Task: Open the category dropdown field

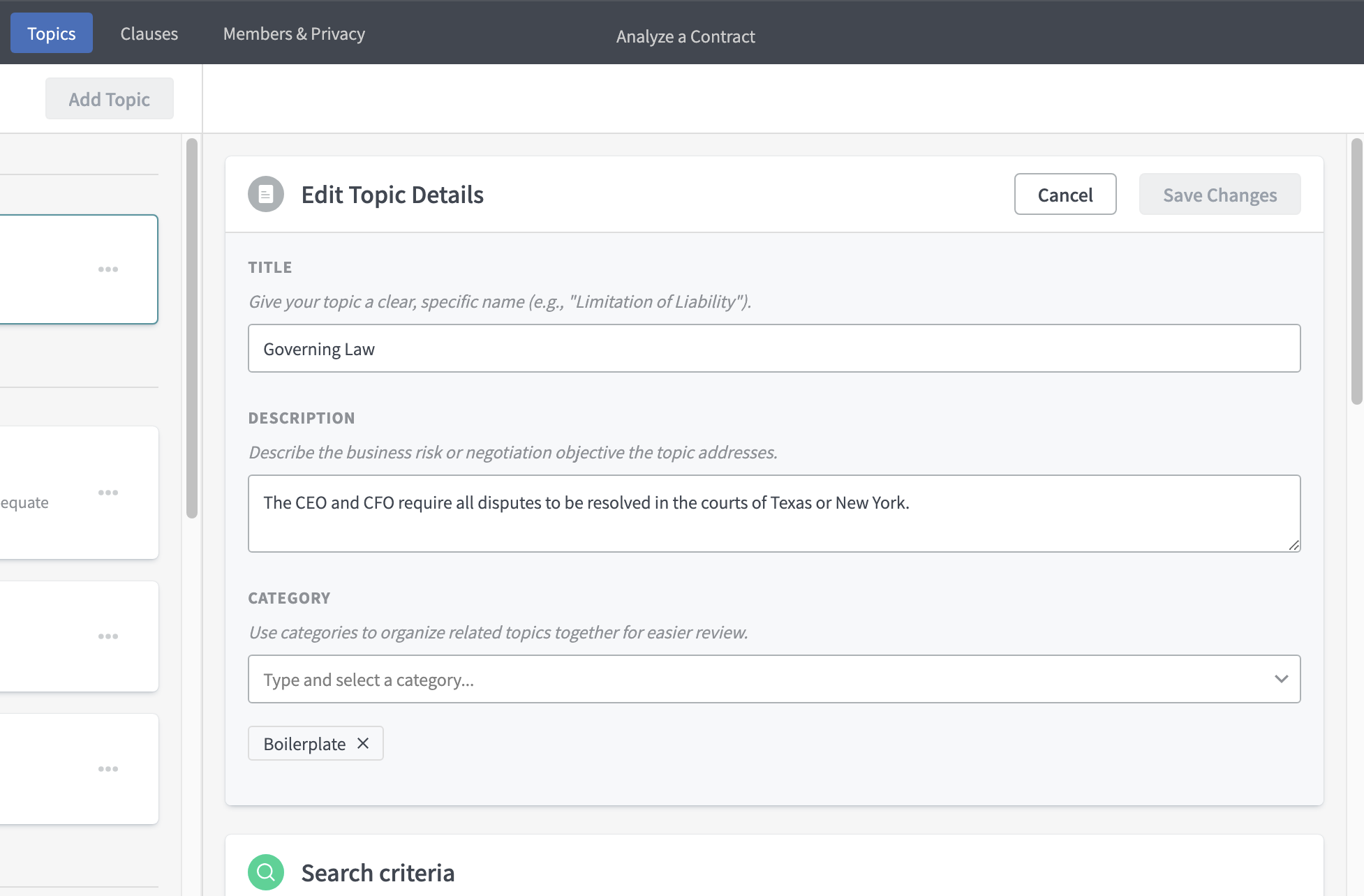Action: coord(774,679)
